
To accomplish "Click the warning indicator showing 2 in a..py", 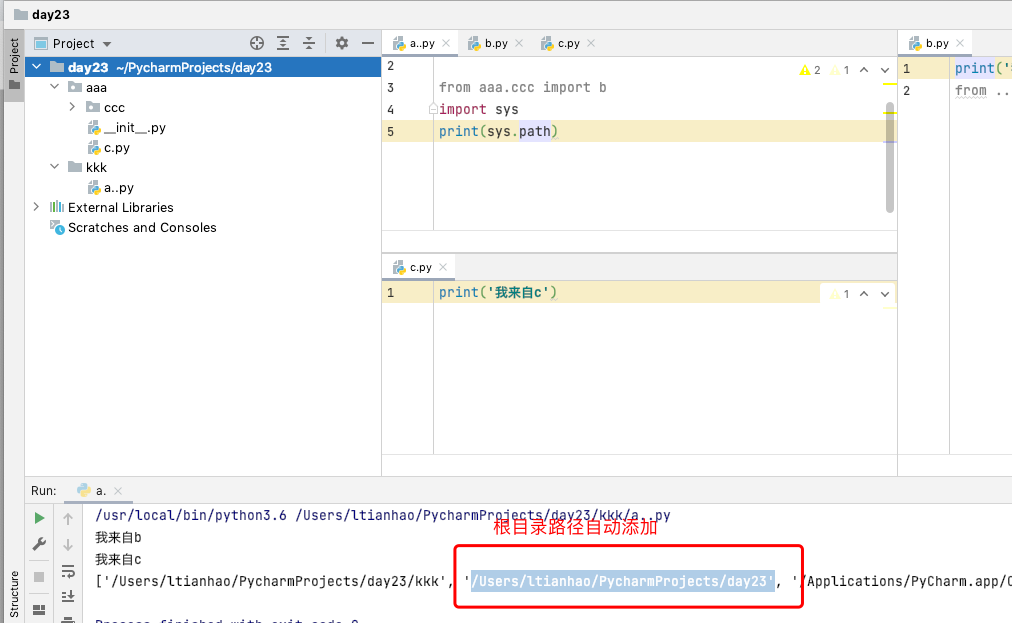I will coord(810,70).
